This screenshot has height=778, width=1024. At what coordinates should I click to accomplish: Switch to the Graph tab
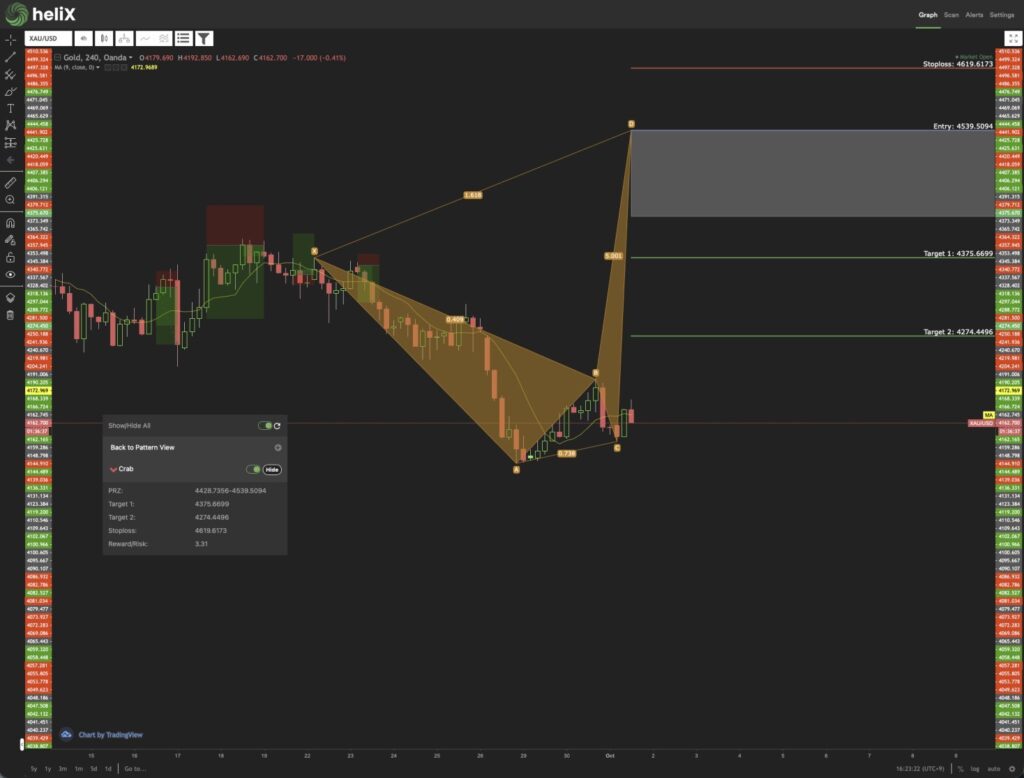927,14
